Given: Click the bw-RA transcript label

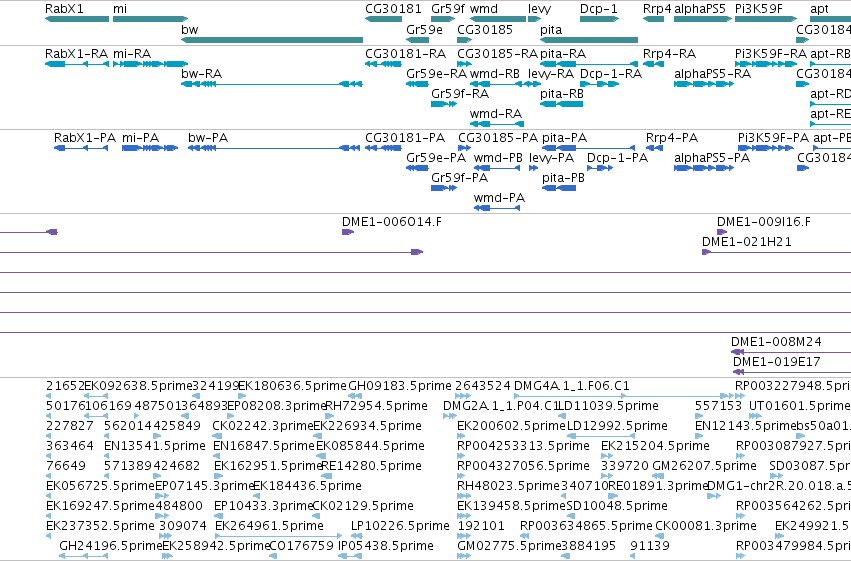Looking at the screenshot, I should [201, 73].
